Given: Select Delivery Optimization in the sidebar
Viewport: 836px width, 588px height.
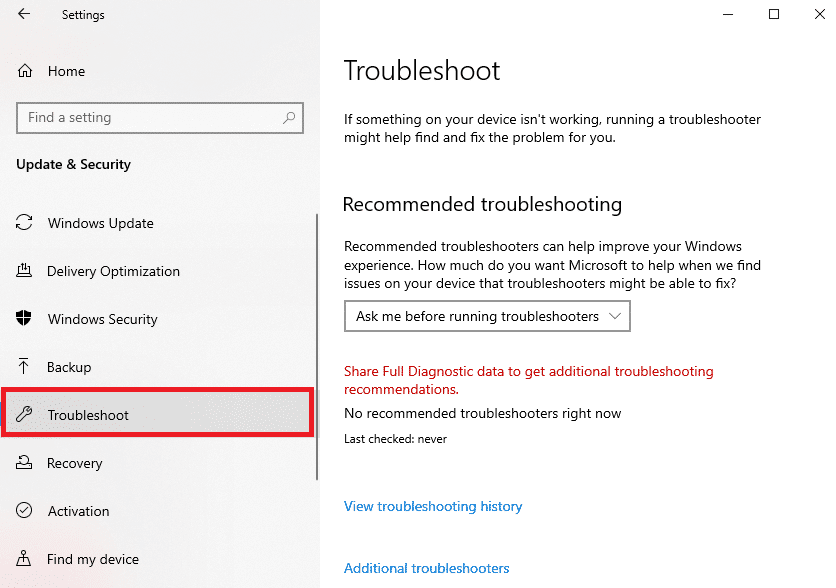Looking at the screenshot, I should tap(113, 271).
